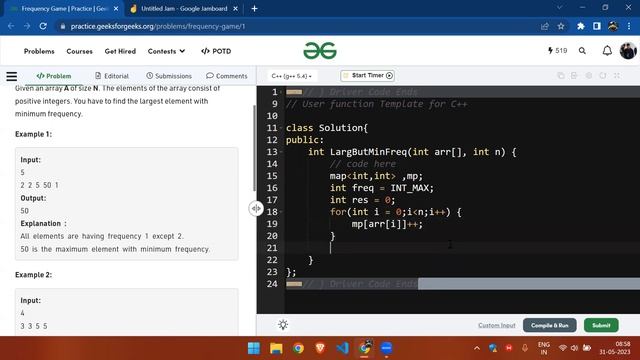Switch to the Comments tab
Image resolution: width=640 pixels, height=360 pixels.
pos(227,76)
